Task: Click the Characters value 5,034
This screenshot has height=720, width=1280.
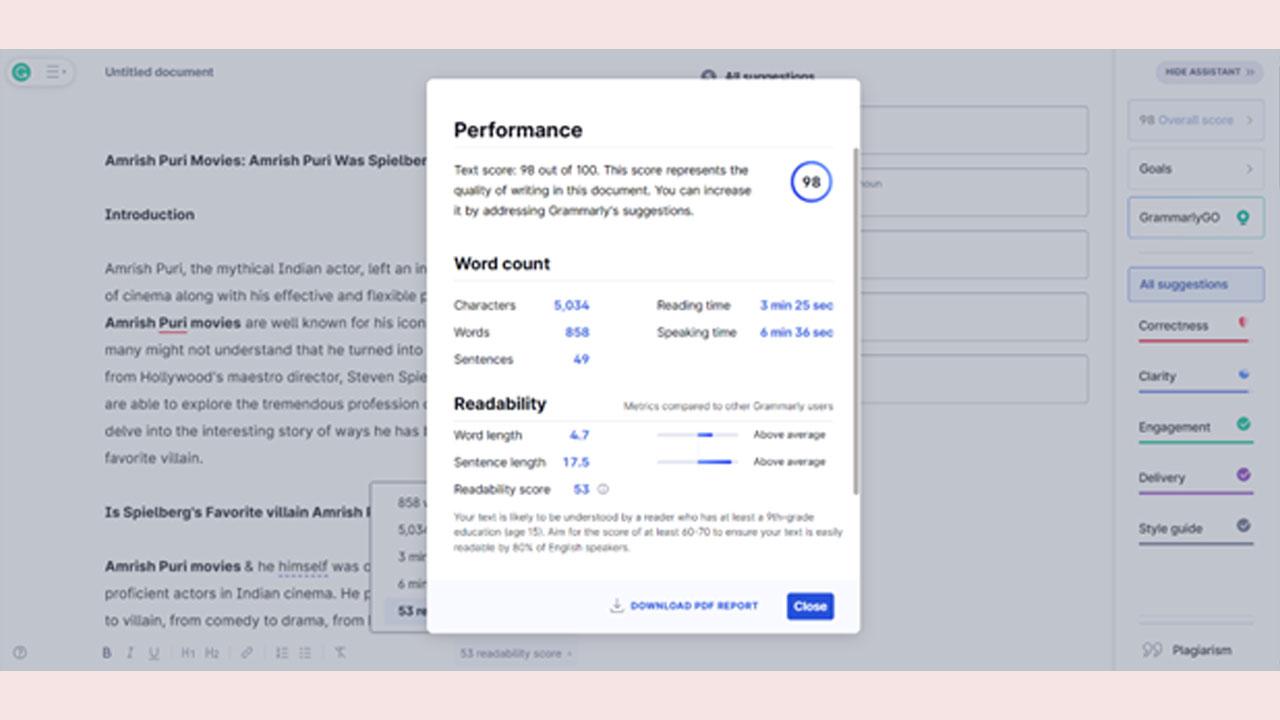Action: [x=571, y=306]
